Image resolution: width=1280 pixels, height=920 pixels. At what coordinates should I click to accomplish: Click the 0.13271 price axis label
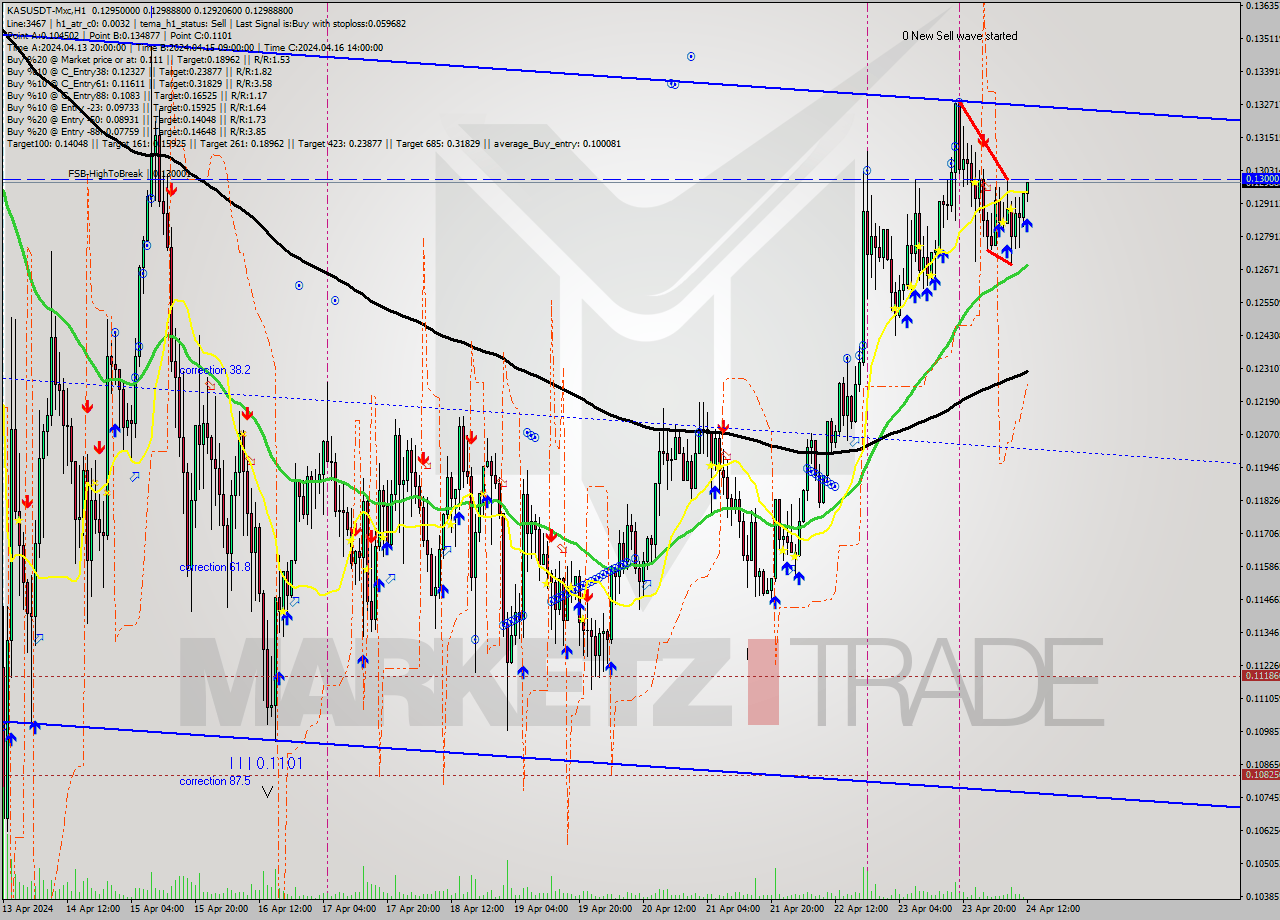(x=1261, y=104)
